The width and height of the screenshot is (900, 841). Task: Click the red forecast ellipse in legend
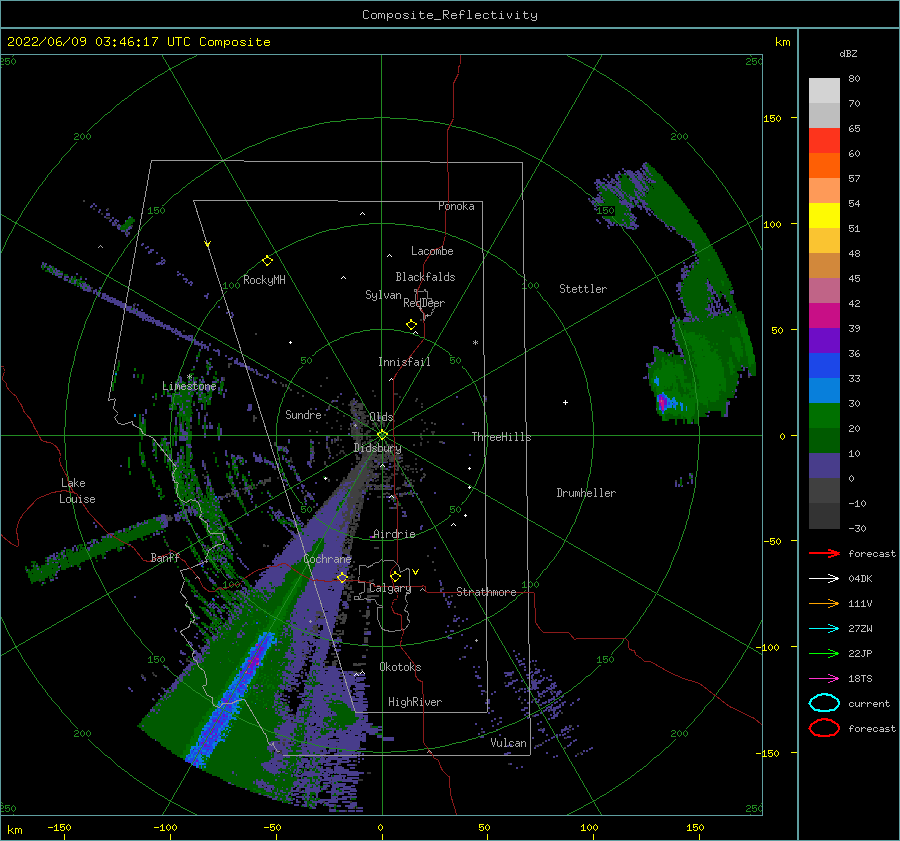824,728
